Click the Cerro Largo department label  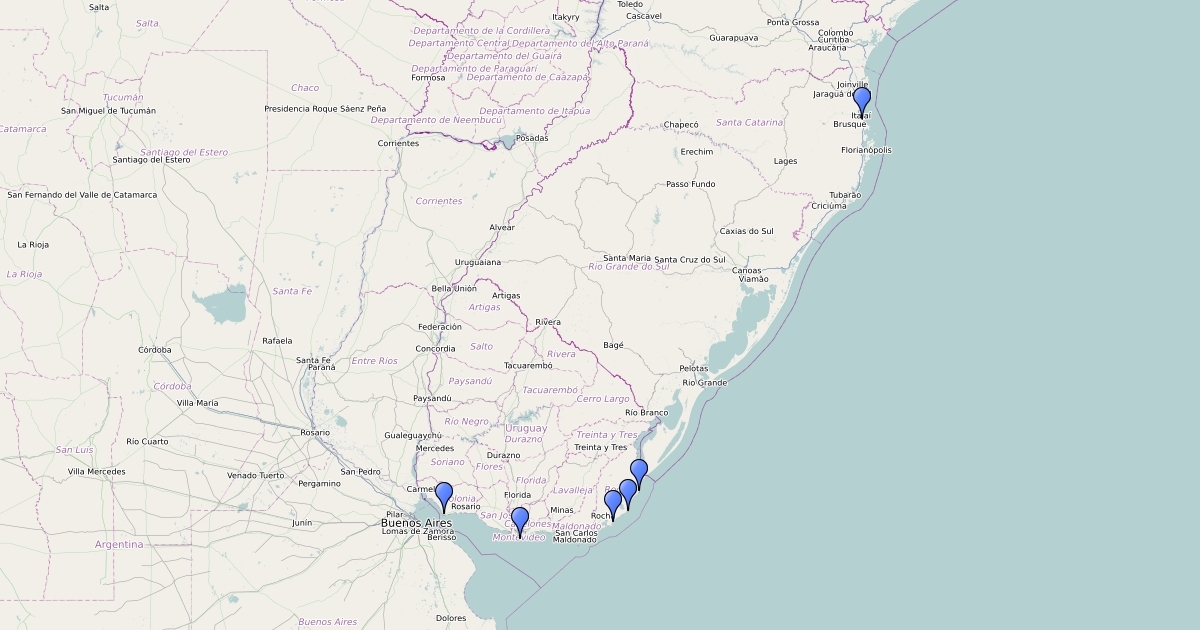[603, 399]
